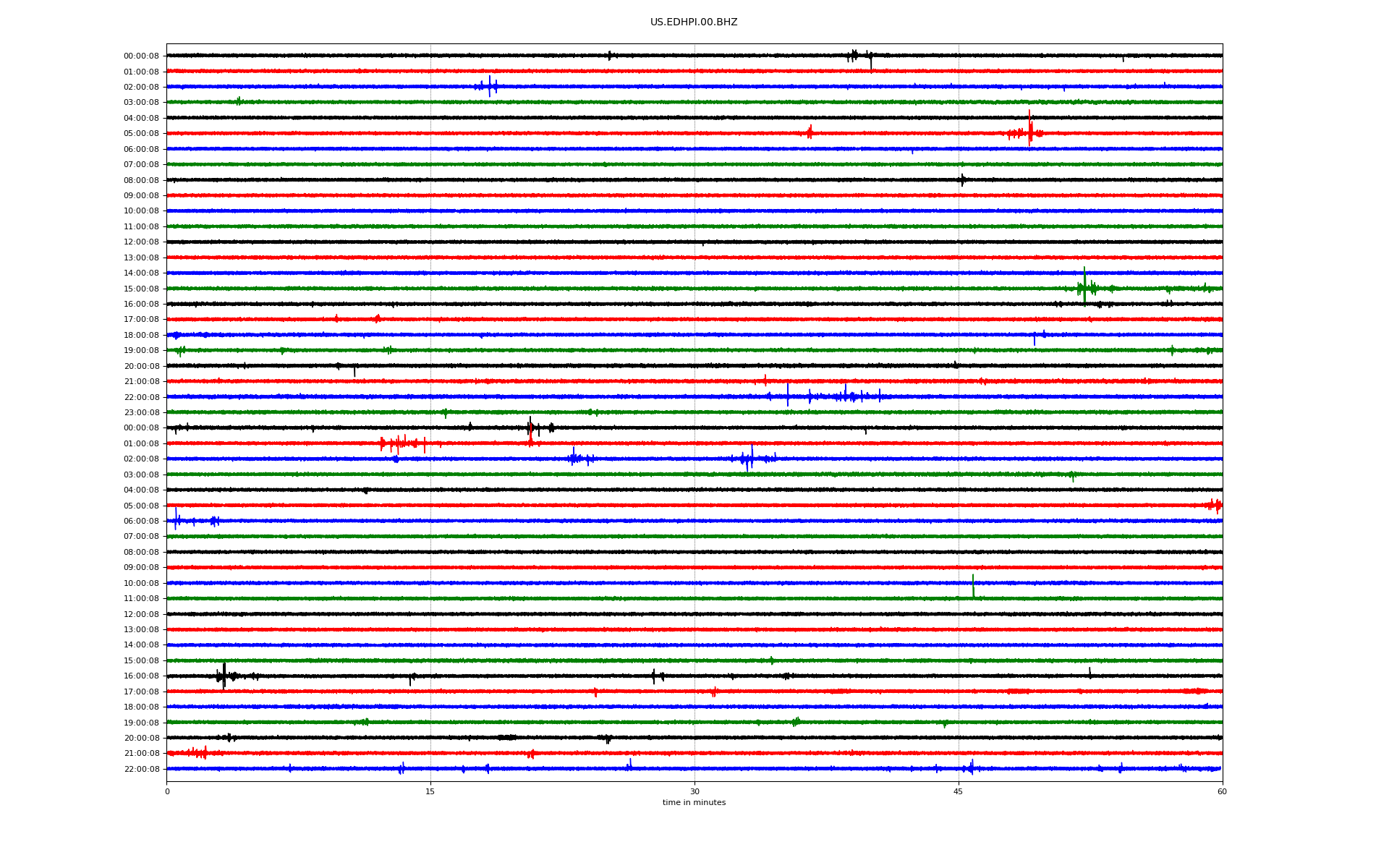Click the x-axis tick label 30
1389x868 pixels.
pos(694,791)
